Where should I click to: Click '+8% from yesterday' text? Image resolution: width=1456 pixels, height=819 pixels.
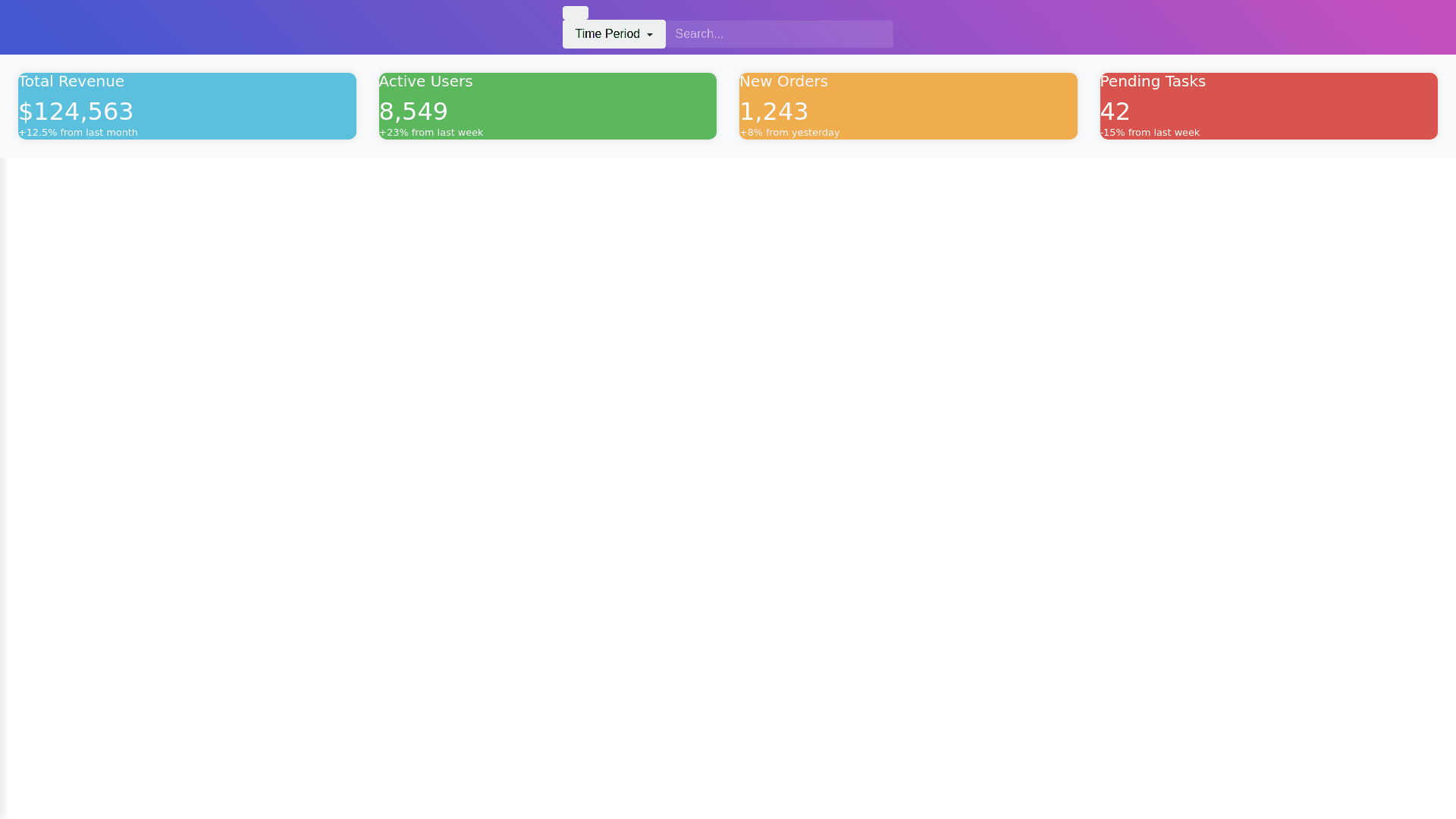click(789, 133)
